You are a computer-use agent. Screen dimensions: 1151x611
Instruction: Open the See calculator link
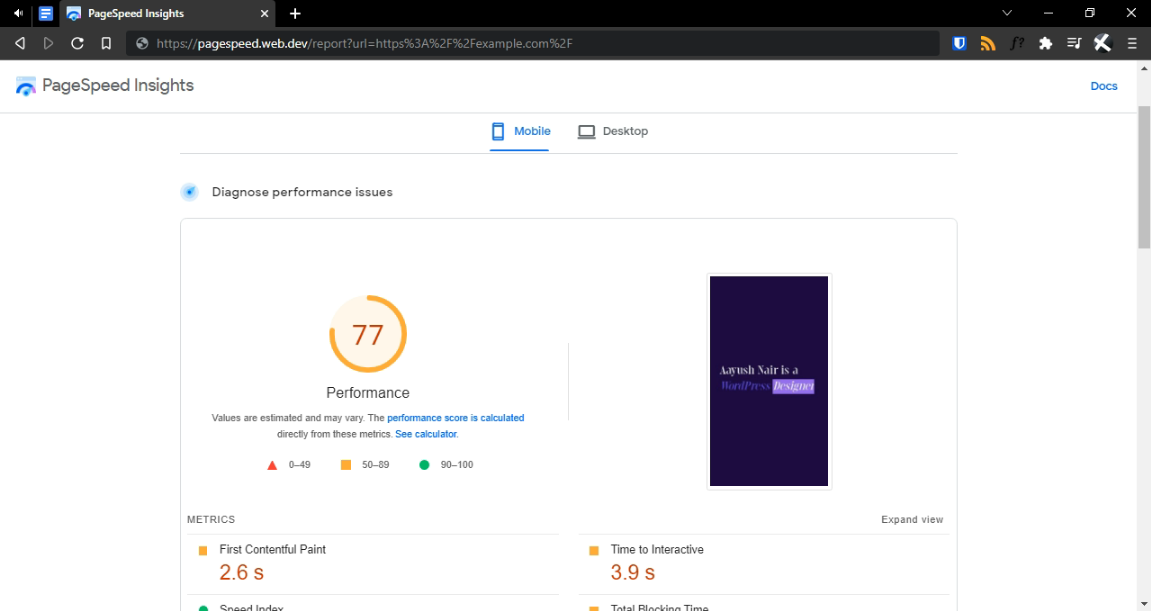pos(426,434)
